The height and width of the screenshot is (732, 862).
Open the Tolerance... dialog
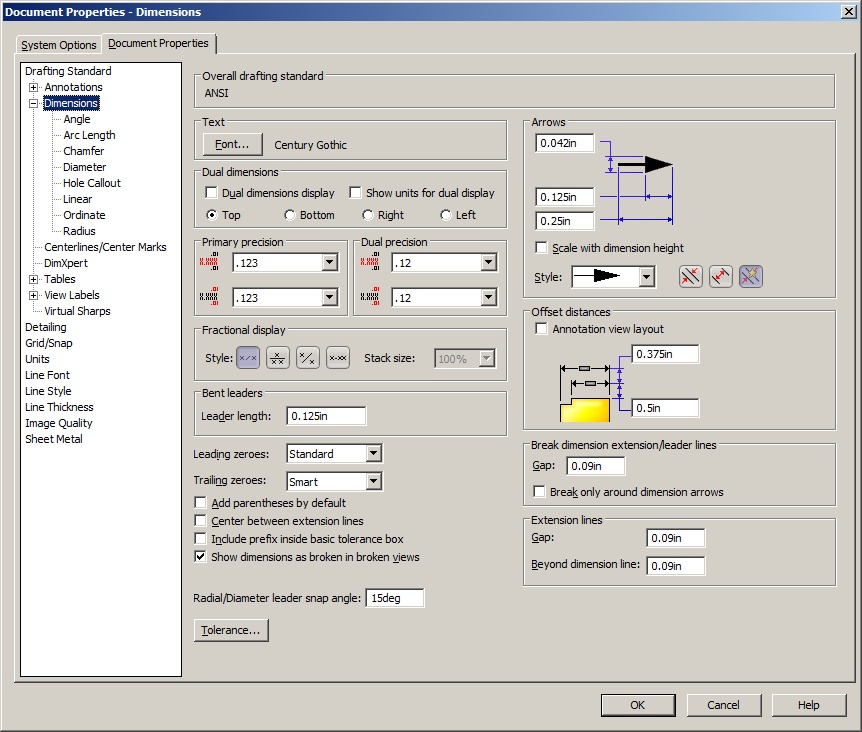tap(231, 630)
